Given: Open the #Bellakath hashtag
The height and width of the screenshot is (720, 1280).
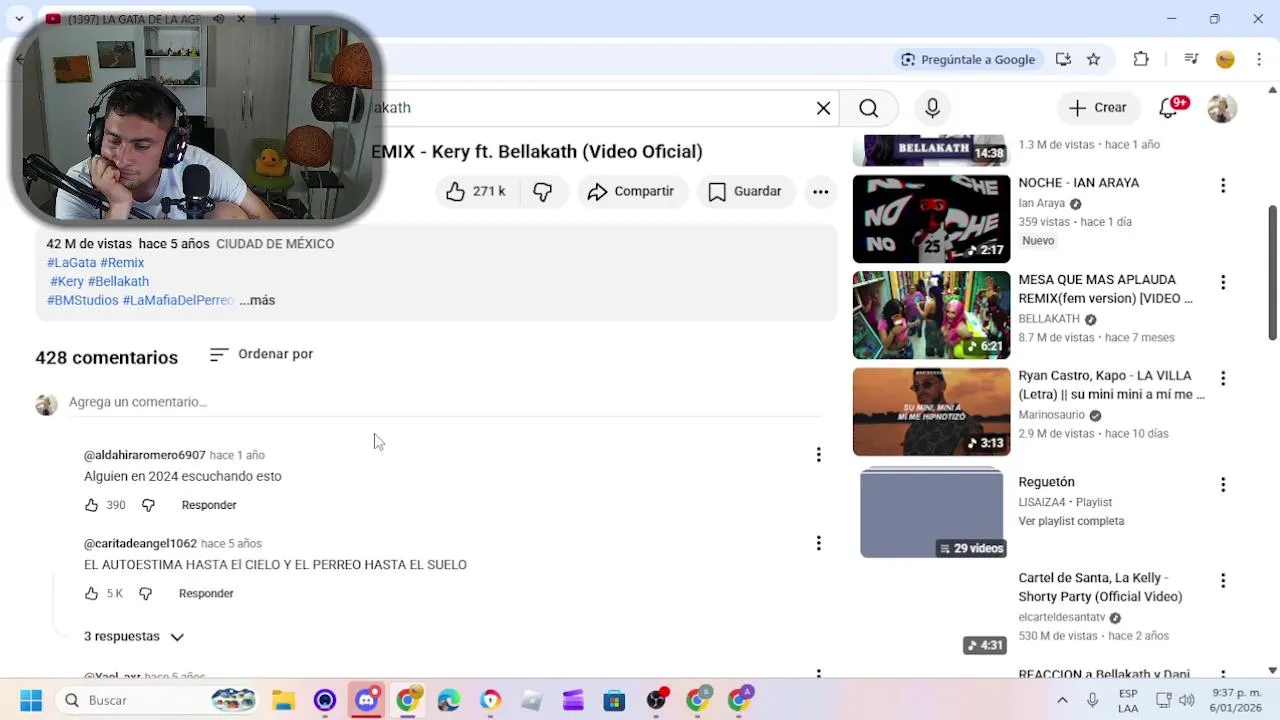Looking at the screenshot, I should tap(118, 282).
